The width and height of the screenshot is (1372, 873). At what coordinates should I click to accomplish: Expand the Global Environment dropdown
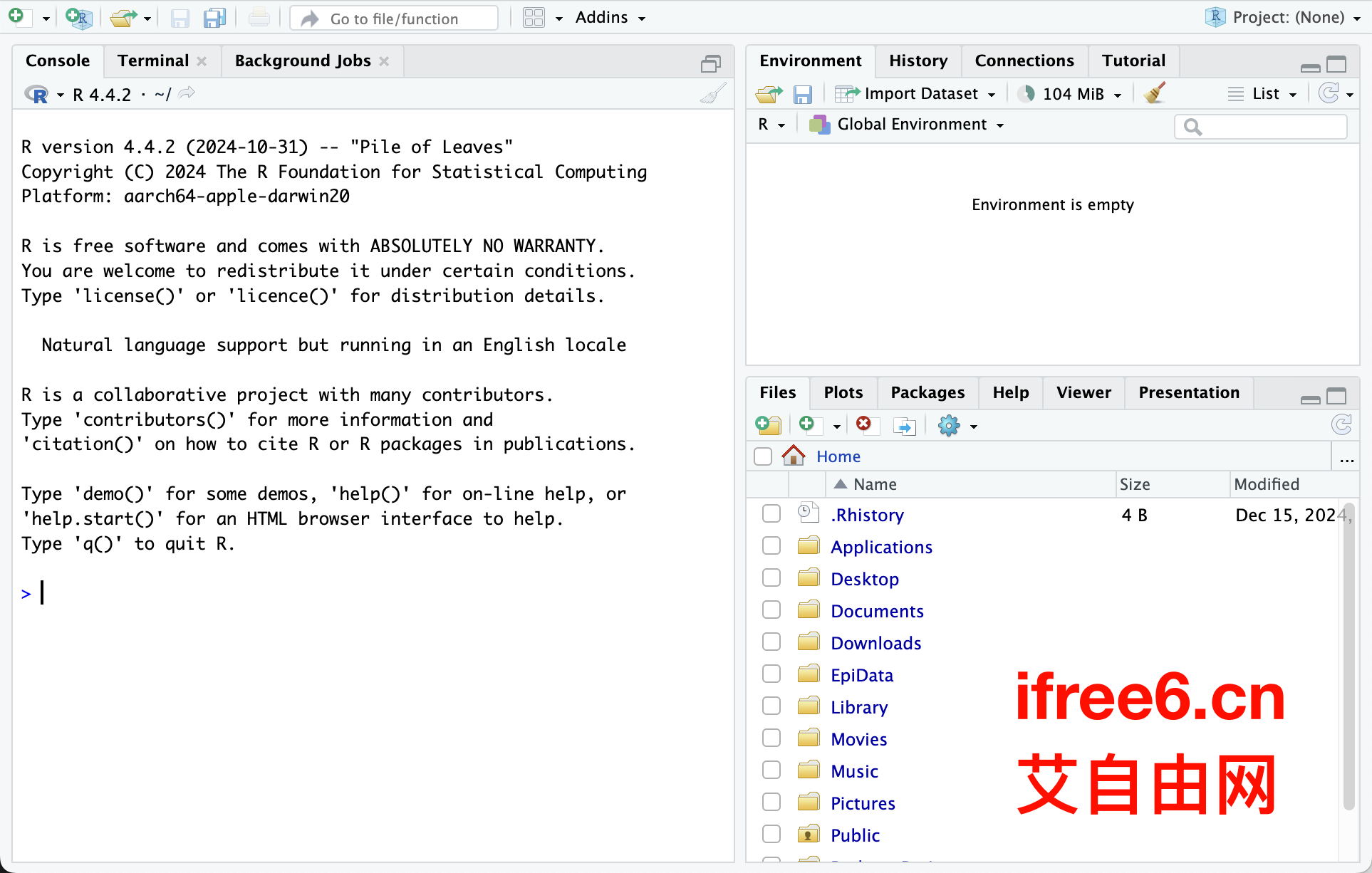click(912, 125)
